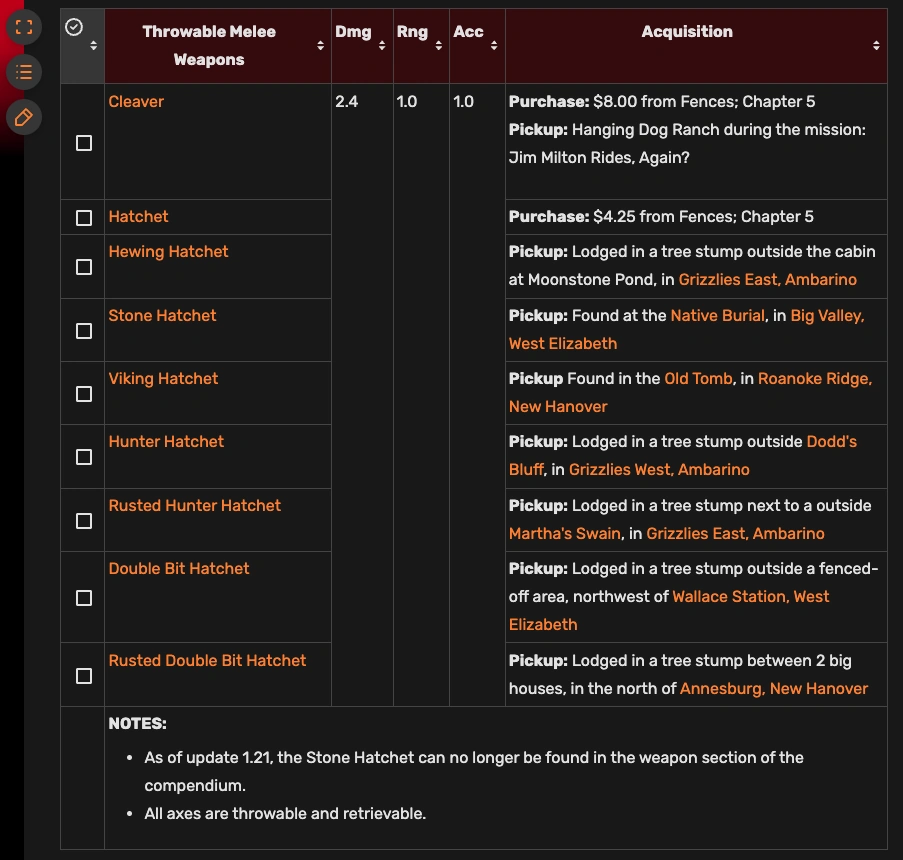Tick the Stone Hatchet checkbox

[84, 331]
